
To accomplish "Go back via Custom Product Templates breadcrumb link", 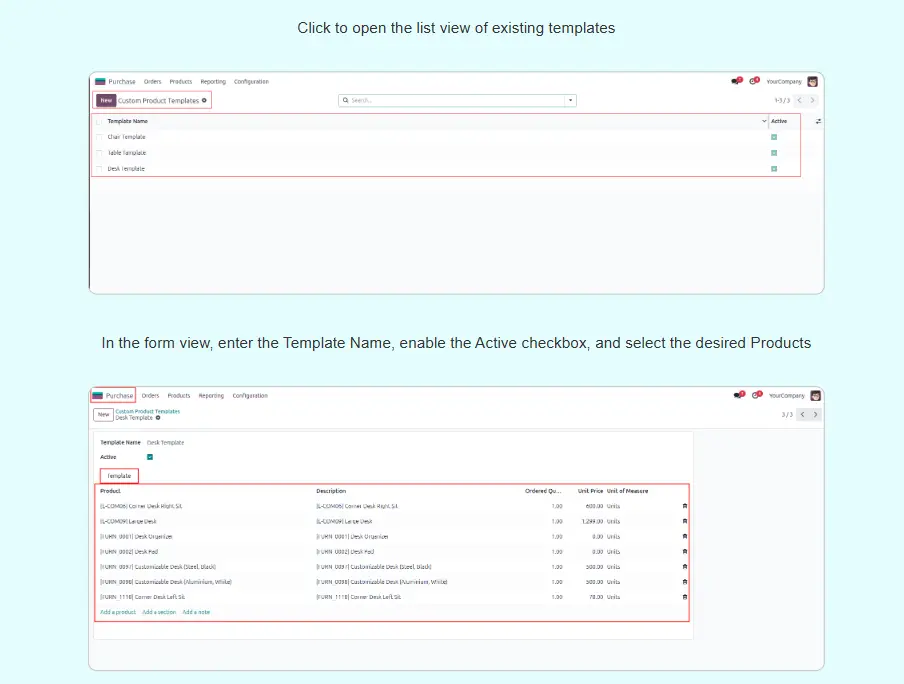I will pos(148,411).
